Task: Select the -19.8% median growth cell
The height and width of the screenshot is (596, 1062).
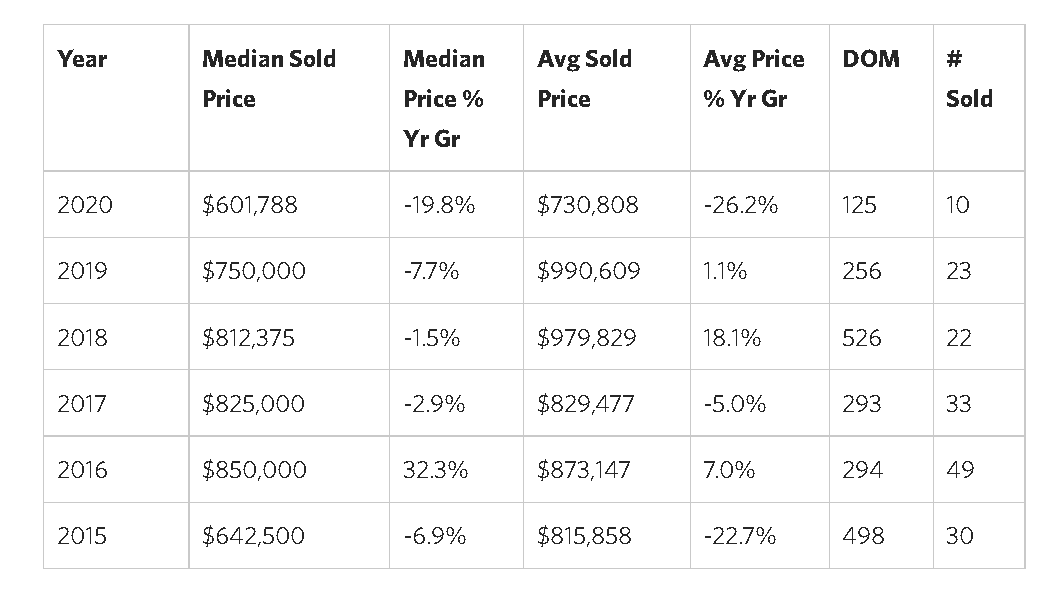Action: 439,205
